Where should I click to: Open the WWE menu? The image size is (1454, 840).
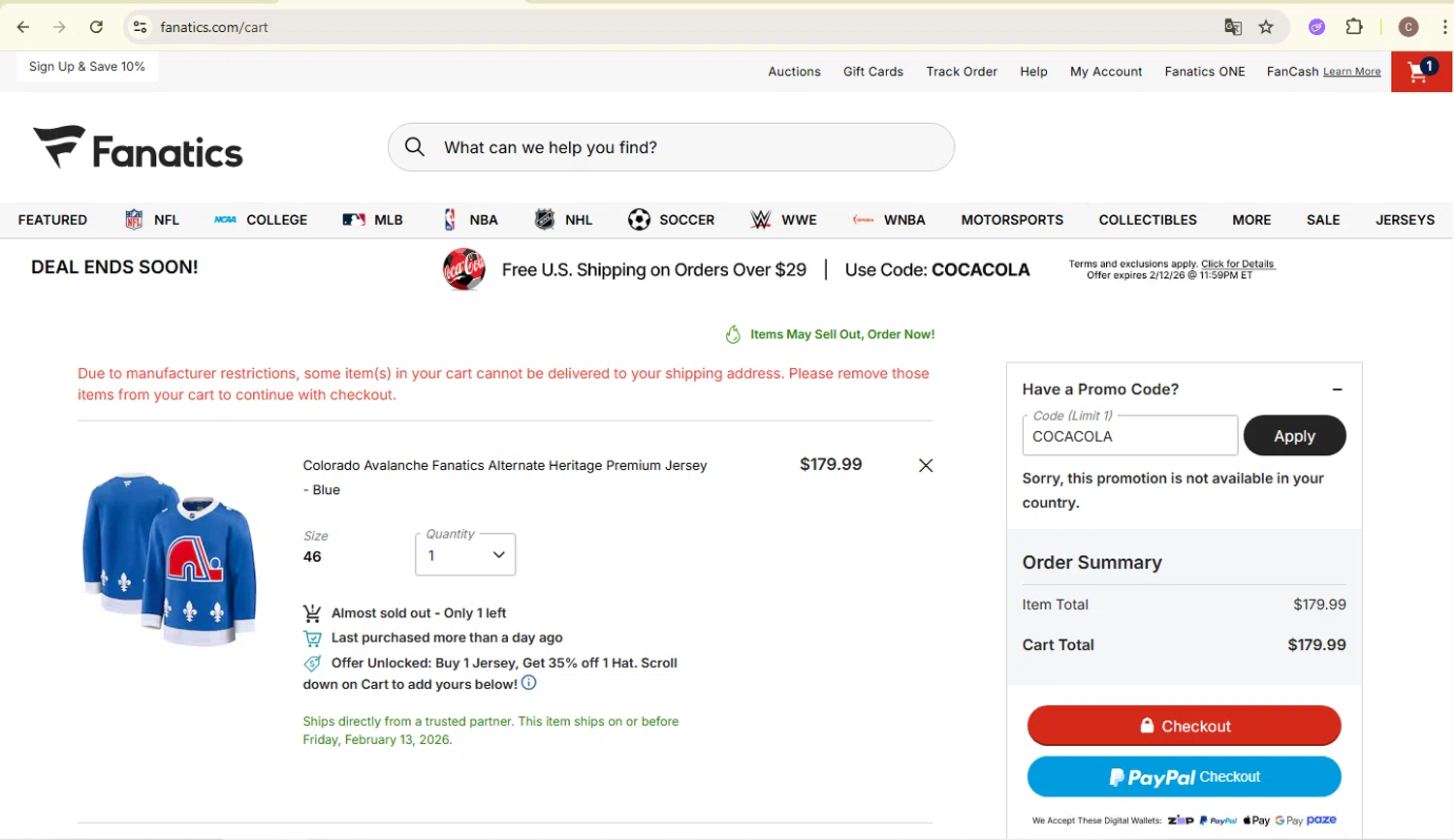click(x=783, y=220)
